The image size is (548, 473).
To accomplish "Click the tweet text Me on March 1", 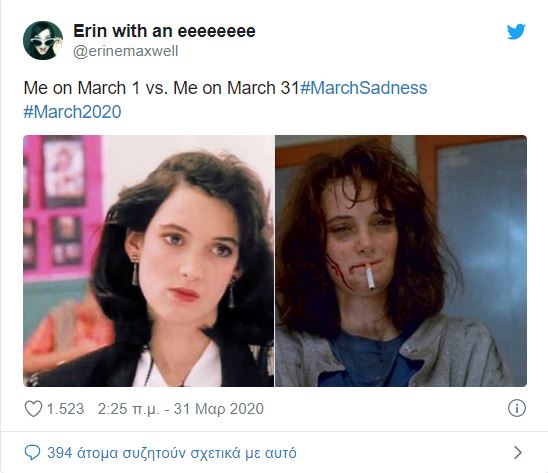I will tap(81, 88).
